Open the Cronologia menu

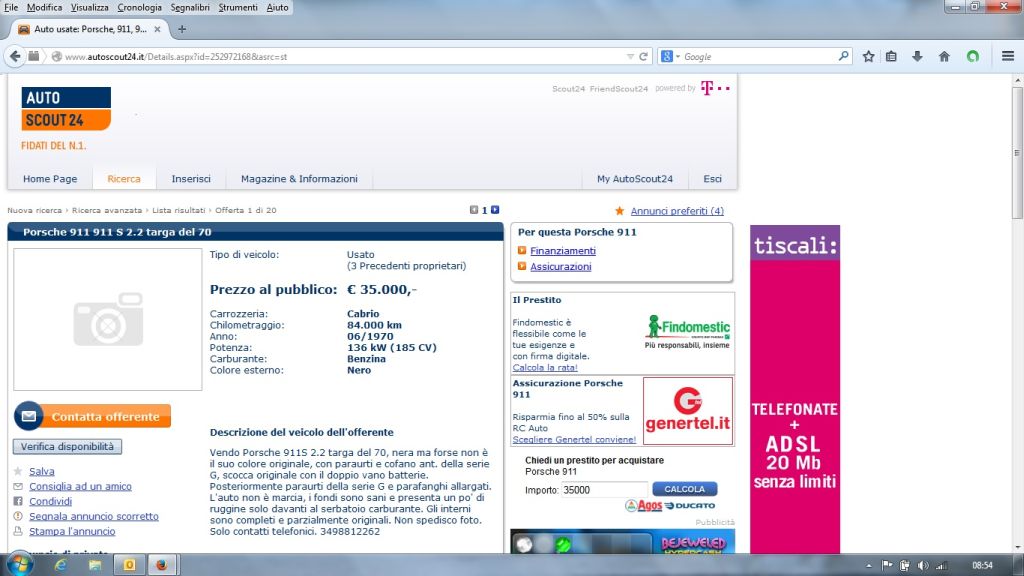[139, 7]
